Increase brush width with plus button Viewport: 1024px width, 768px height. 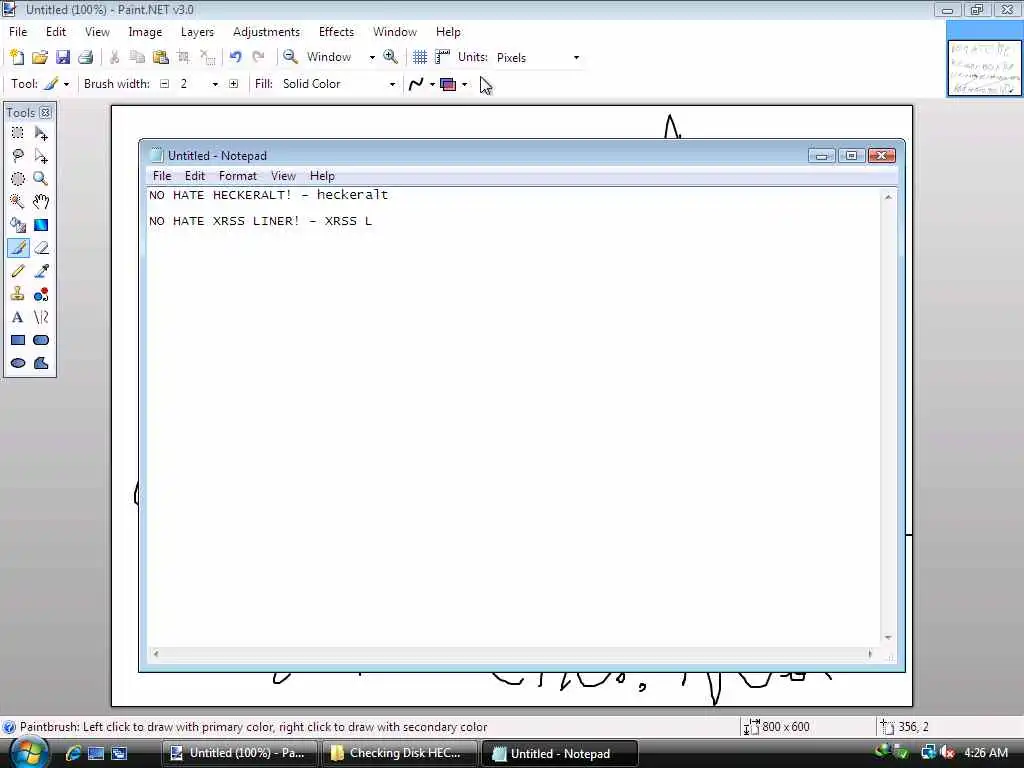pyautogui.click(x=234, y=84)
